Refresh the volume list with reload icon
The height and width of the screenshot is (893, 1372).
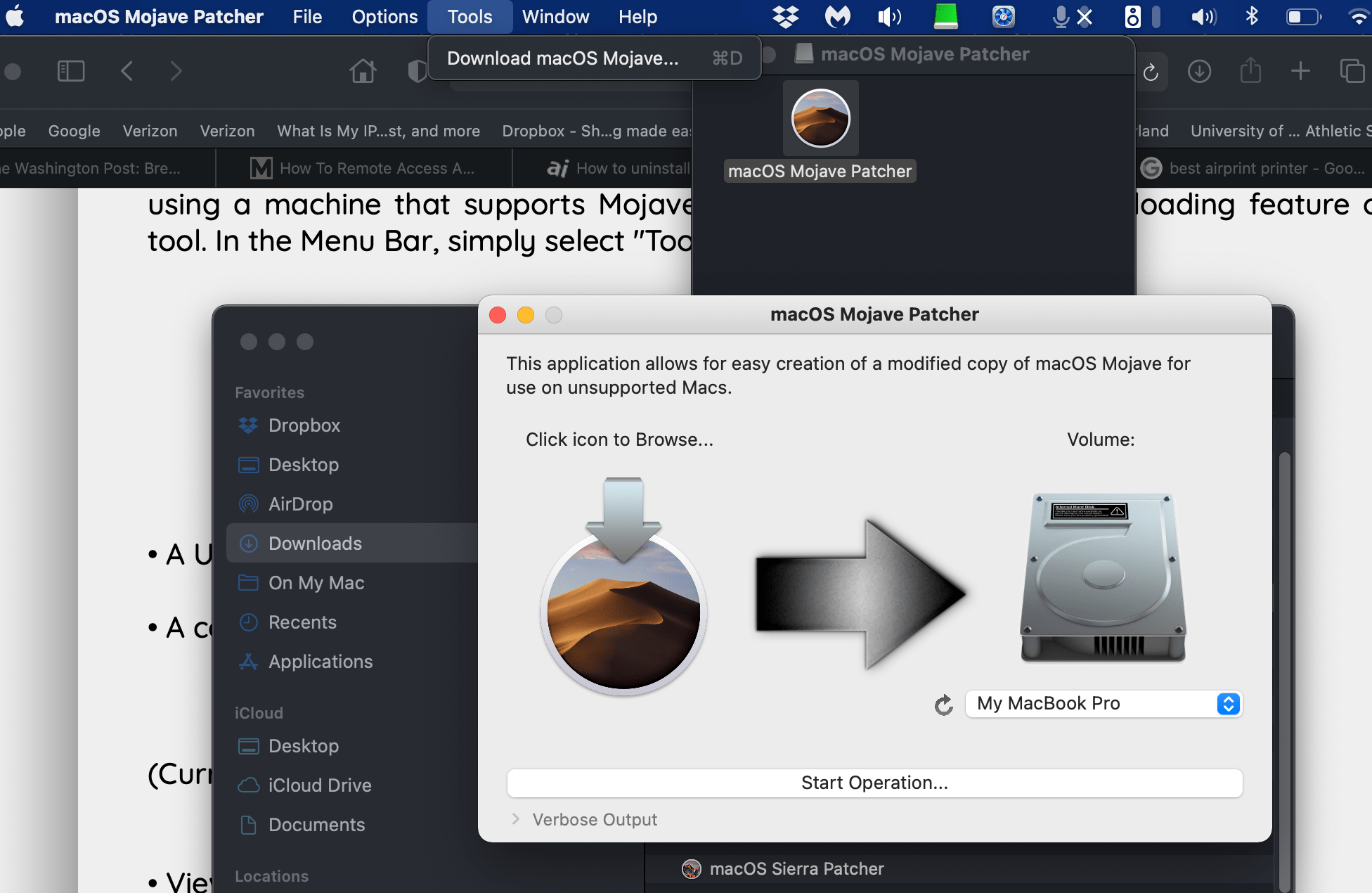pos(944,705)
